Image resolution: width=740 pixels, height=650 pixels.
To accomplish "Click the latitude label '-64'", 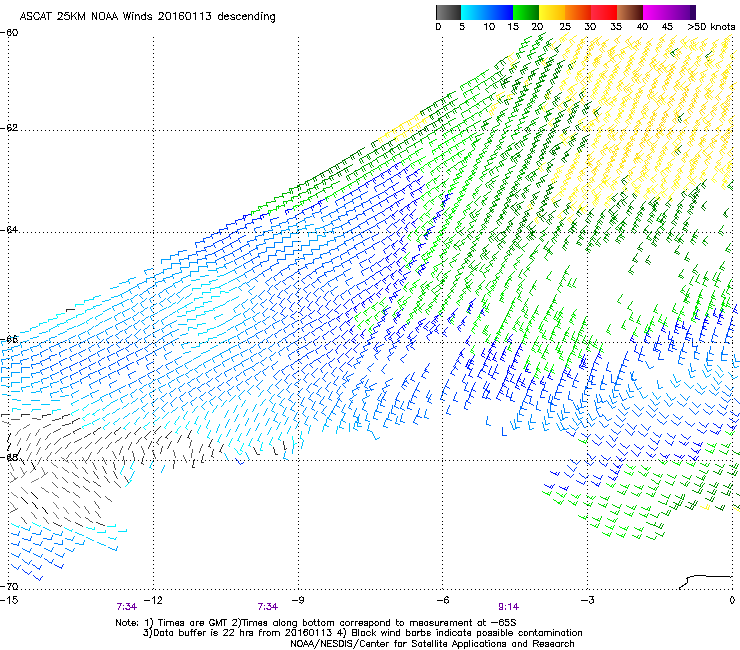I will pos(10,230).
